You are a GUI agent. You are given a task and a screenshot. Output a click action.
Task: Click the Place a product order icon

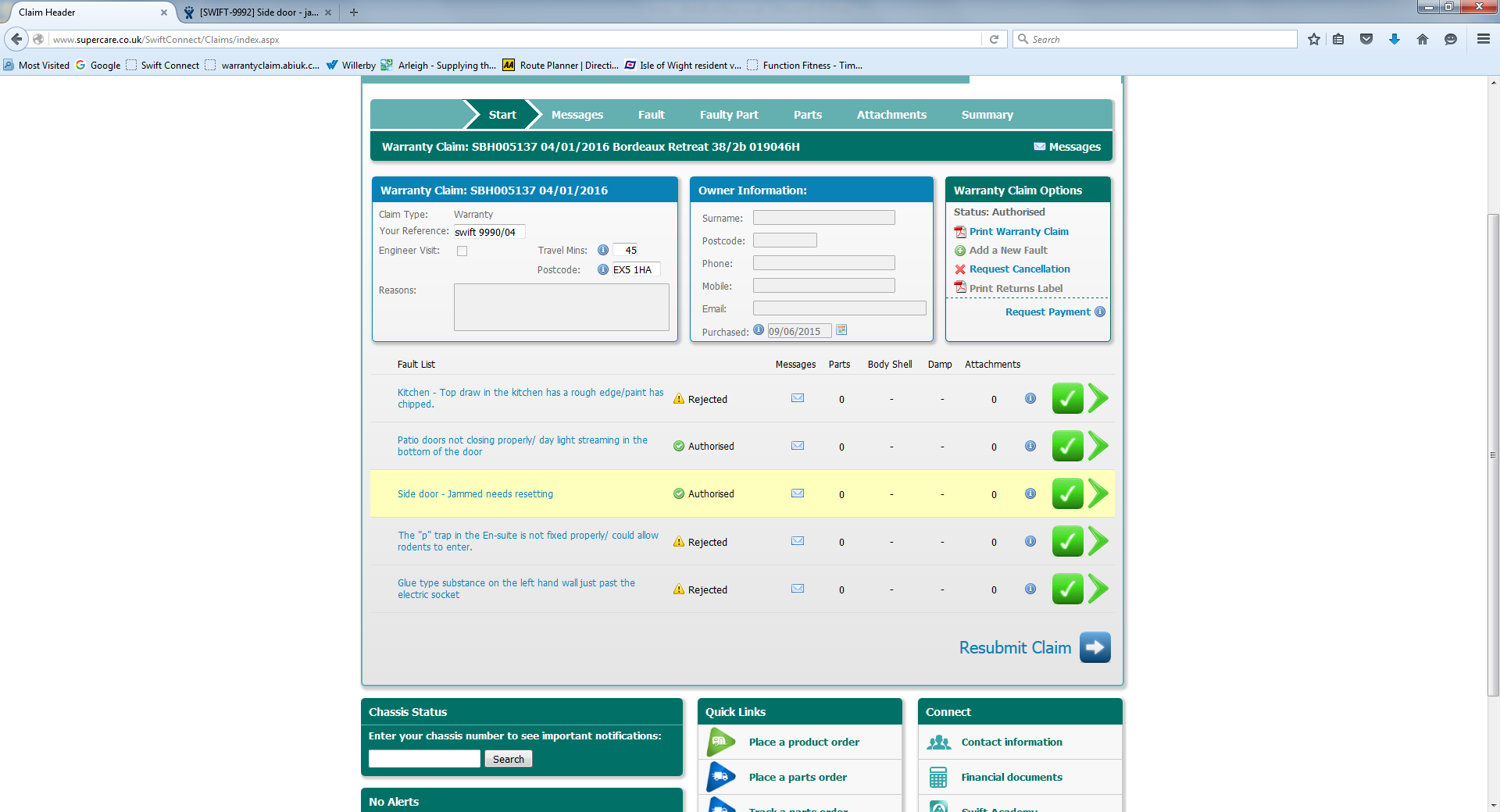(x=721, y=742)
